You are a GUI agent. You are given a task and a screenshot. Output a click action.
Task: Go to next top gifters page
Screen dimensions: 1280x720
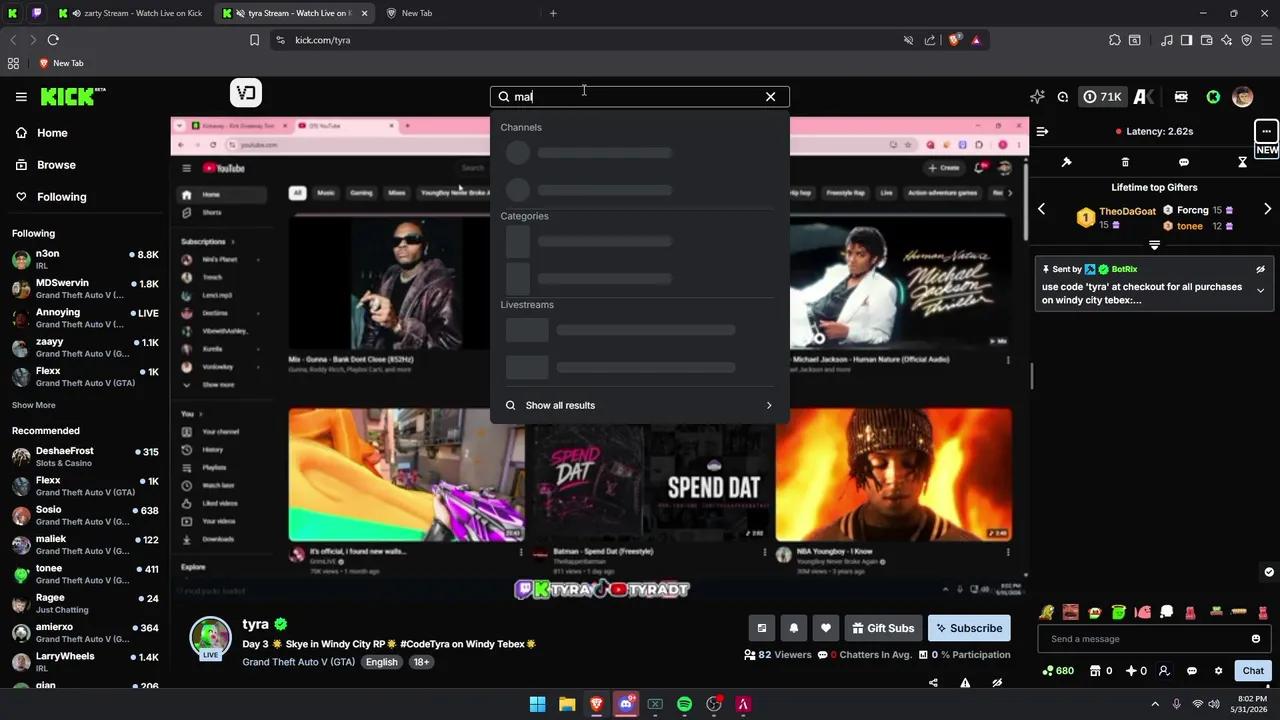1267,209
